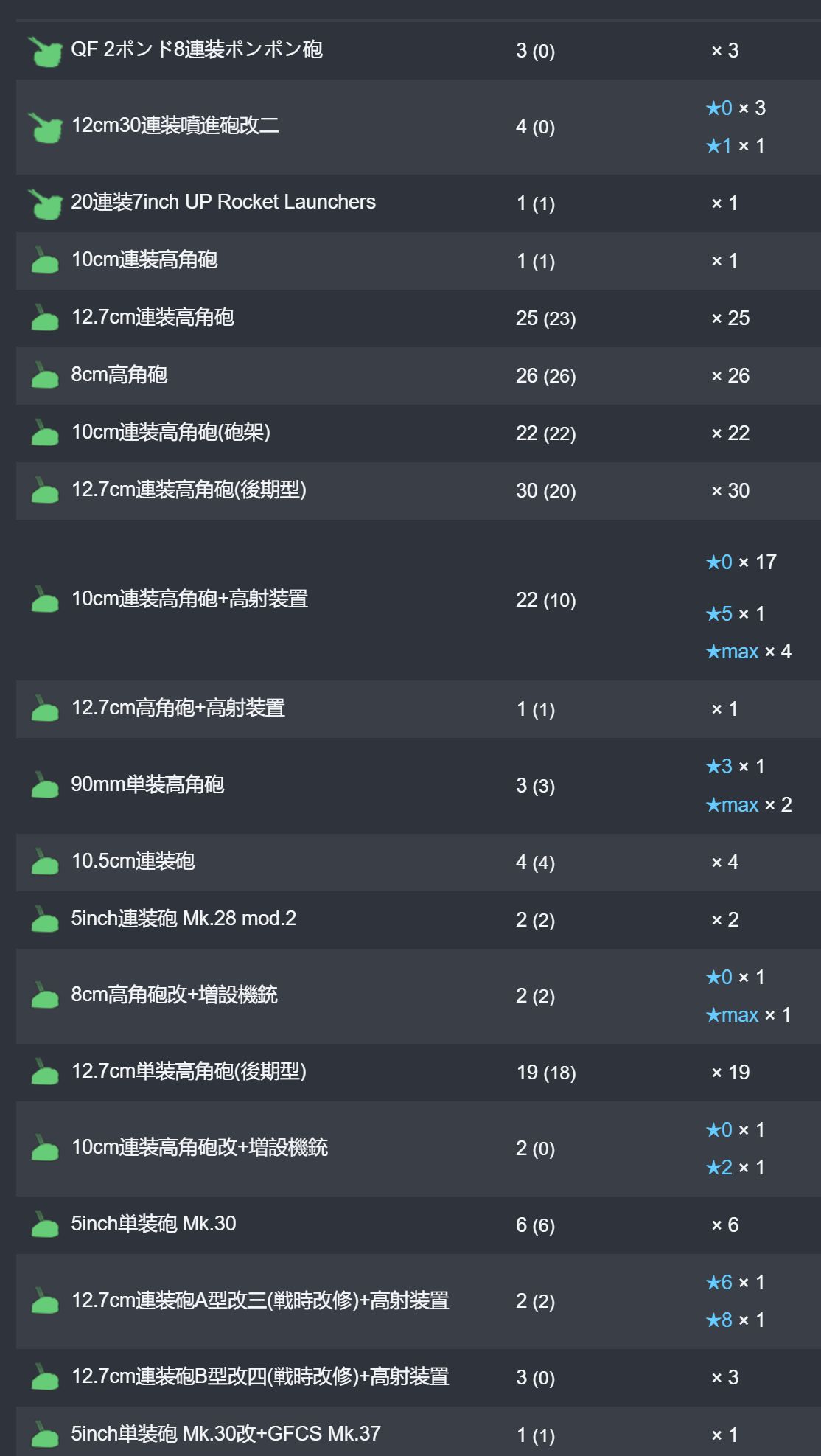Select the 12.7cm連装高角砲 equipment name
The width and height of the screenshot is (821, 1456).
[153, 317]
